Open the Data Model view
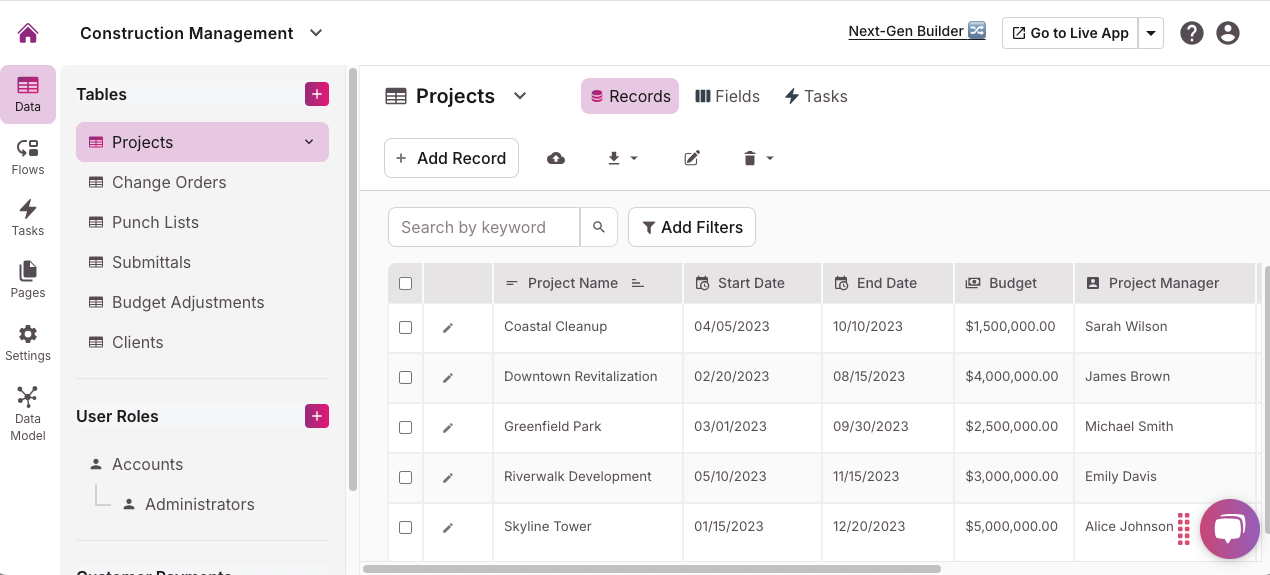1270x575 pixels. pos(28,413)
